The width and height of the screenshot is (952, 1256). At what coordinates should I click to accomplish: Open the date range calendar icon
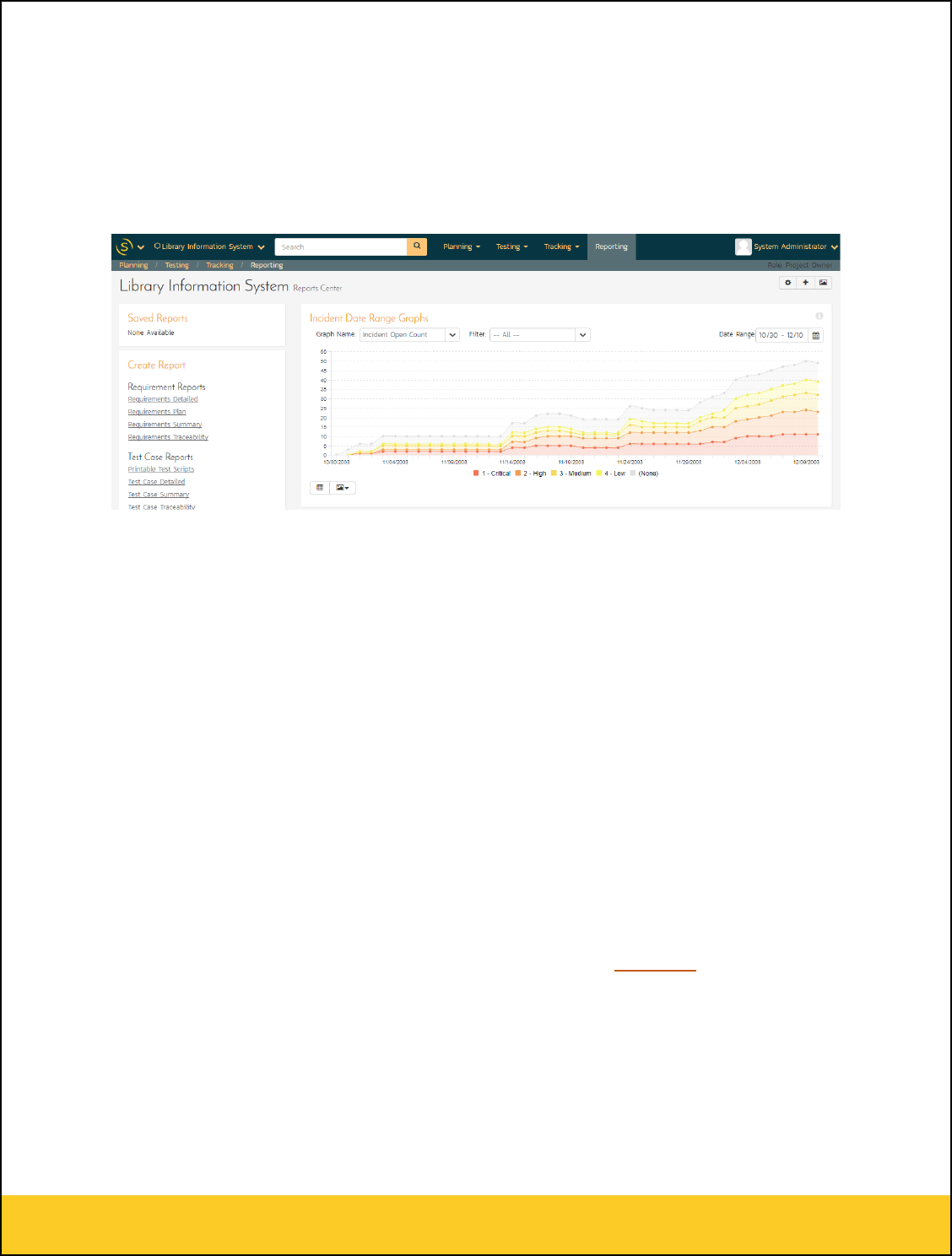click(x=816, y=335)
